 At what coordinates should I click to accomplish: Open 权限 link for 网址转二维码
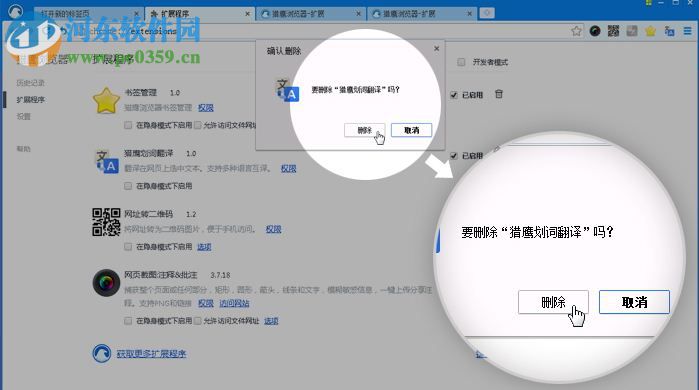(273, 229)
